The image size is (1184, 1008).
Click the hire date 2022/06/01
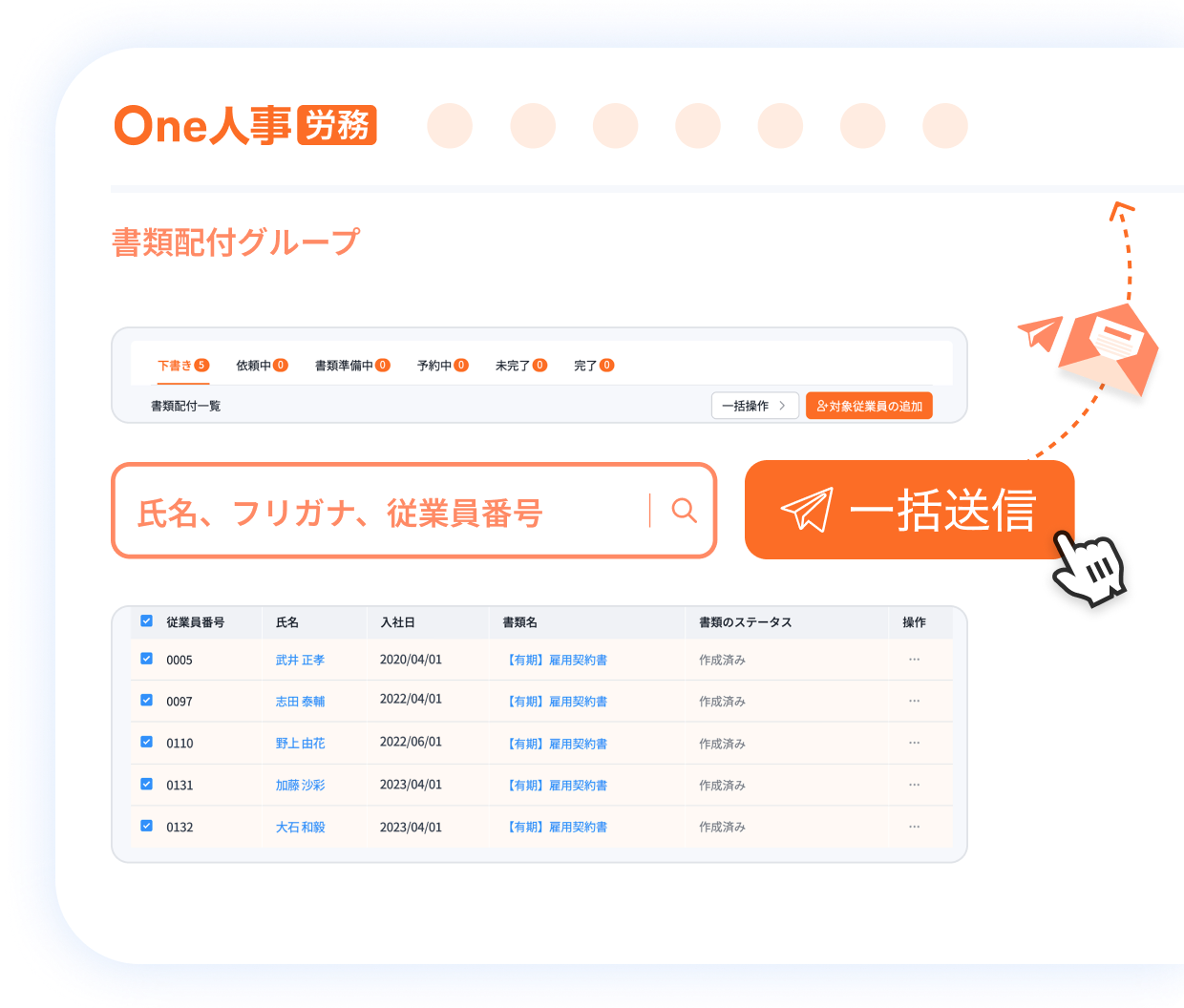411,742
